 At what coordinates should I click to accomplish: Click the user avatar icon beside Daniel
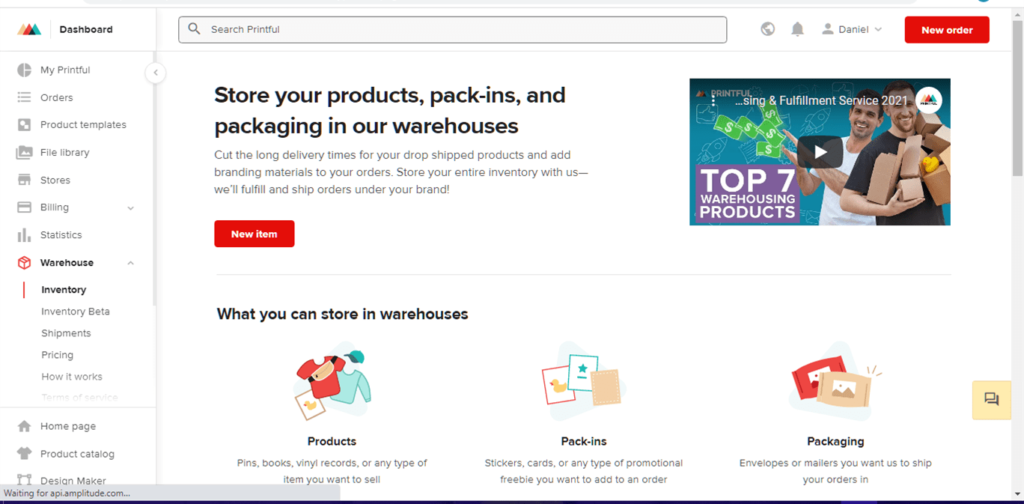[x=828, y=29]
